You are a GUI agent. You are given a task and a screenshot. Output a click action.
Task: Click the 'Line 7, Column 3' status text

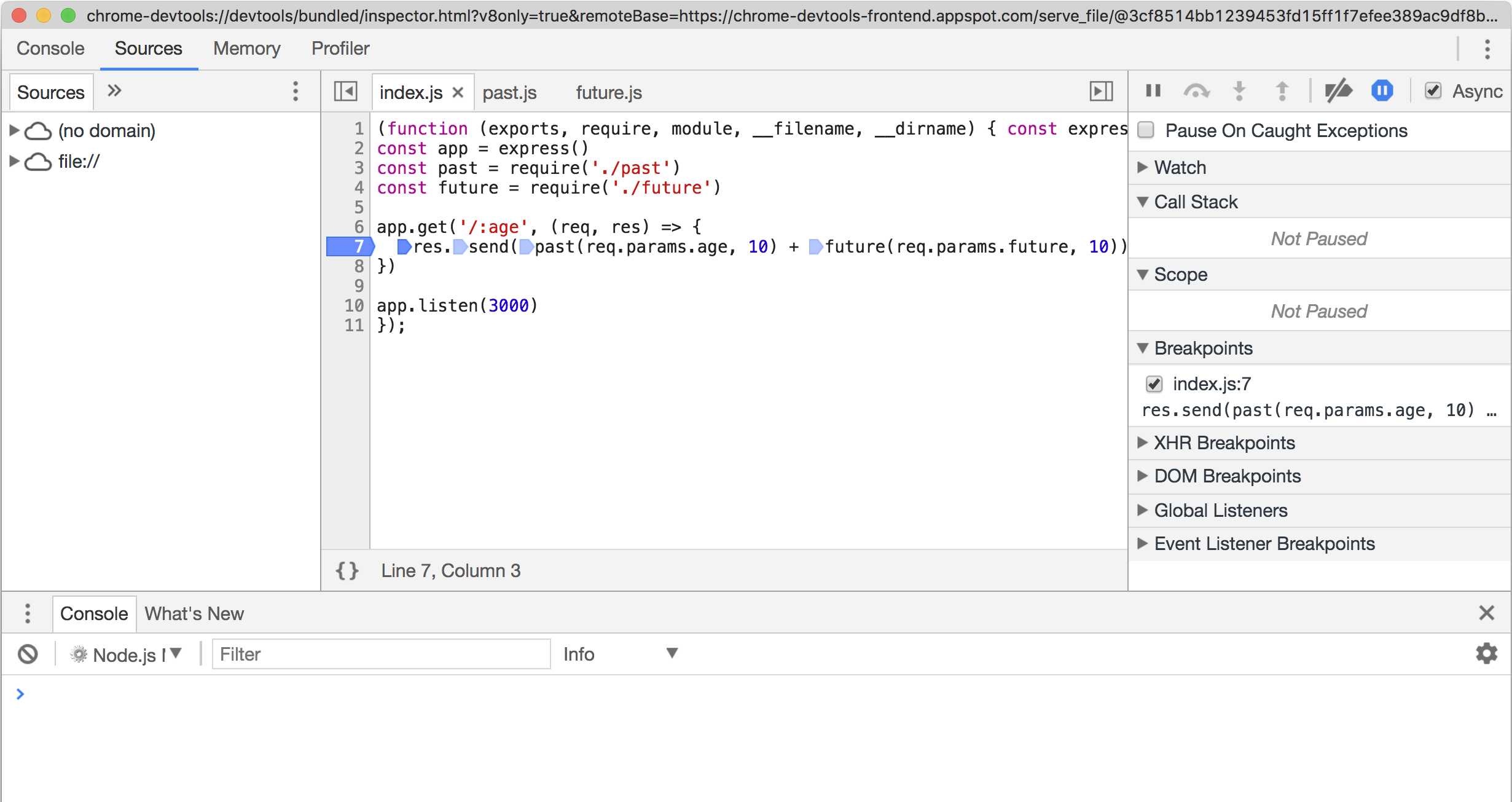pos(450,570)
